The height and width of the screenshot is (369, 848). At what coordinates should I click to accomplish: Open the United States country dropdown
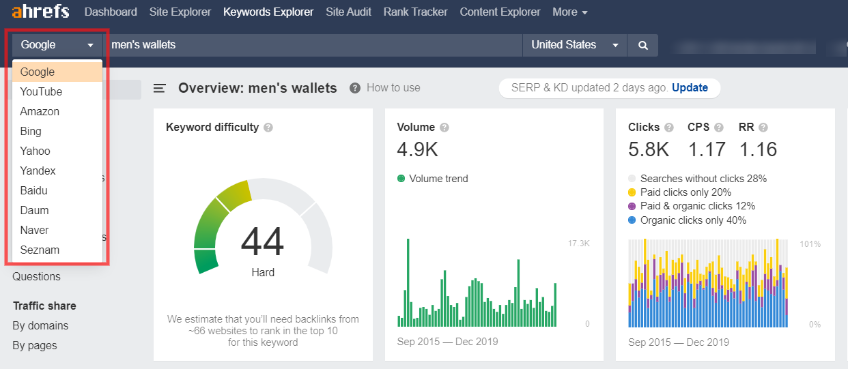574,45
